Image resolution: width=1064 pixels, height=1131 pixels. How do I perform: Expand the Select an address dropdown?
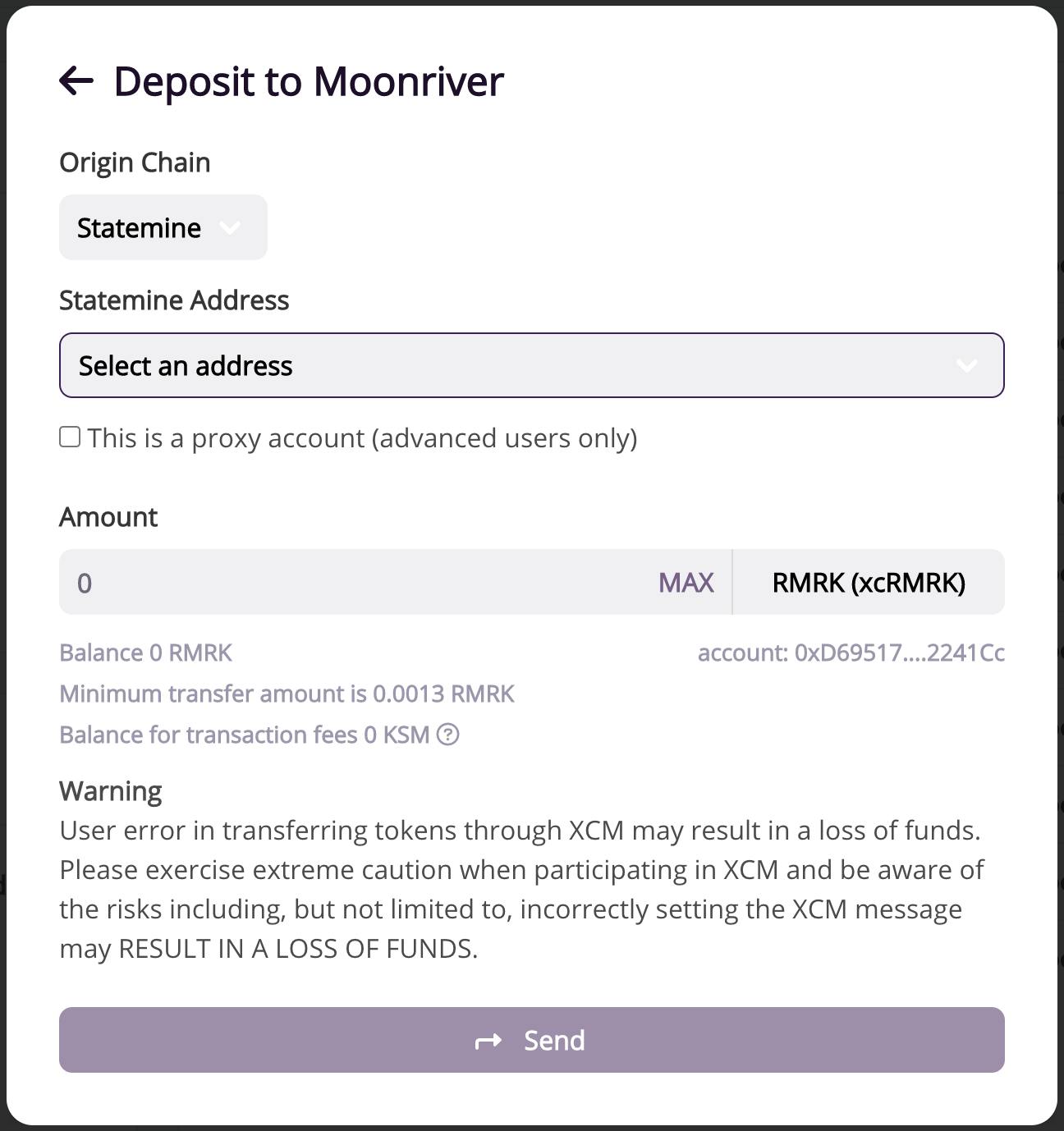pos(532,365)
